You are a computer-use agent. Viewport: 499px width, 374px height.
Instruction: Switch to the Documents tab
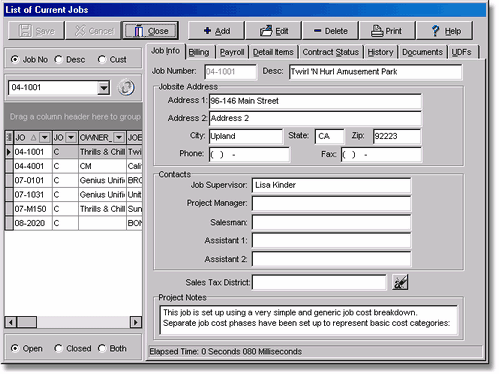(422, 52)
